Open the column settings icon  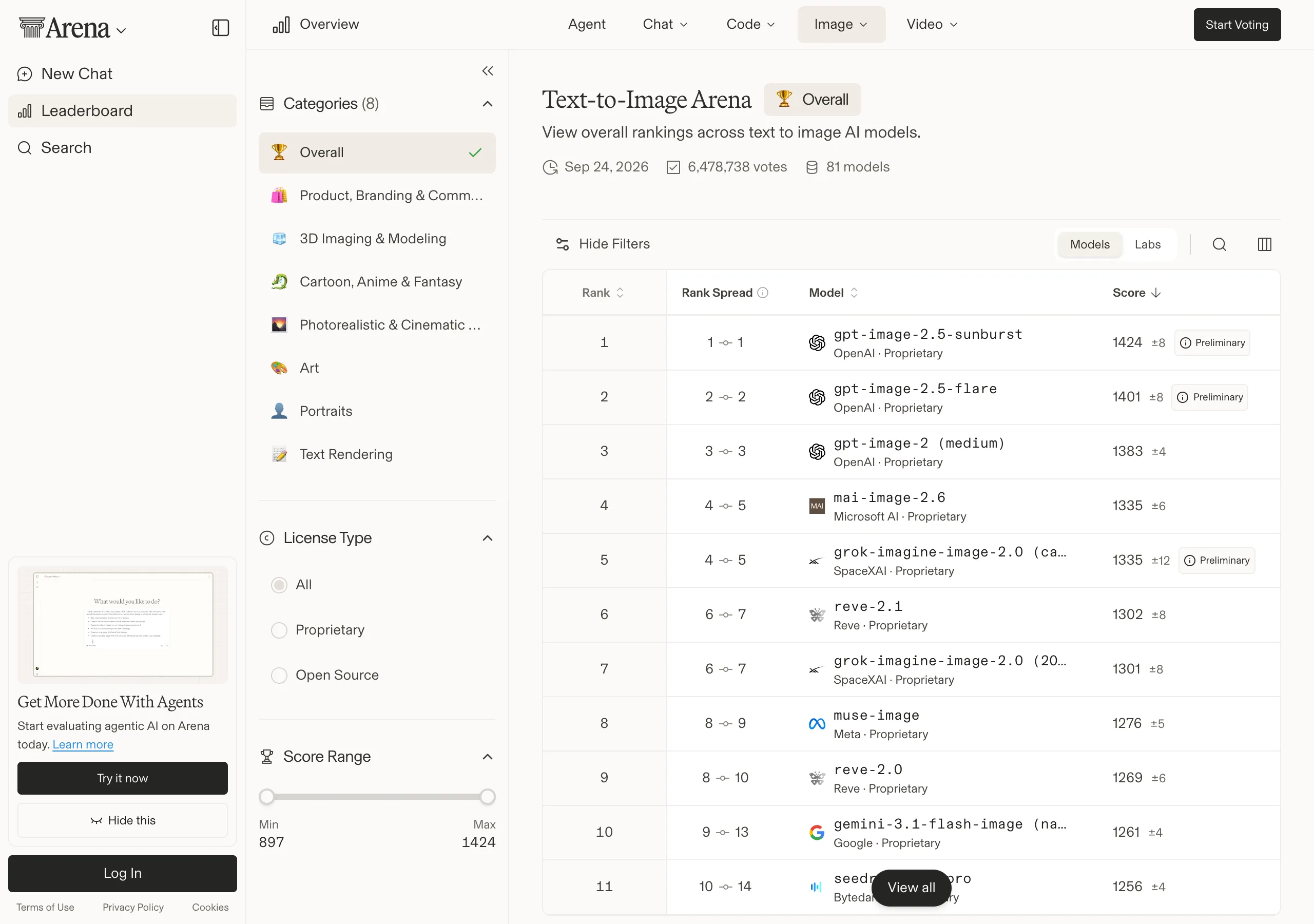coord(1264,244)
